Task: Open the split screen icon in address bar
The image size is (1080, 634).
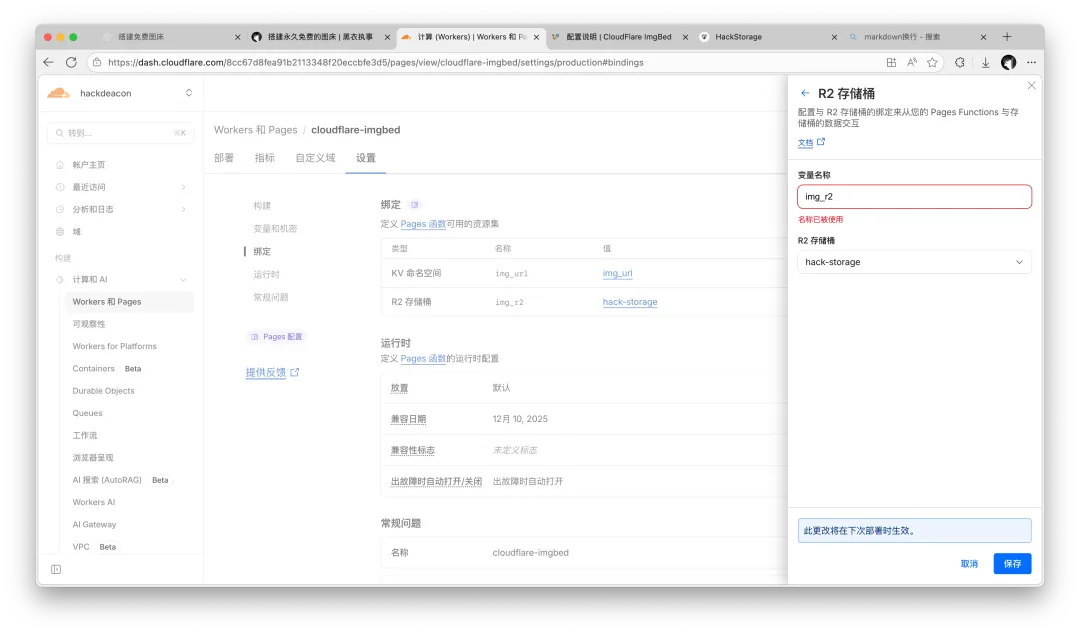Action: click(891, 62)
